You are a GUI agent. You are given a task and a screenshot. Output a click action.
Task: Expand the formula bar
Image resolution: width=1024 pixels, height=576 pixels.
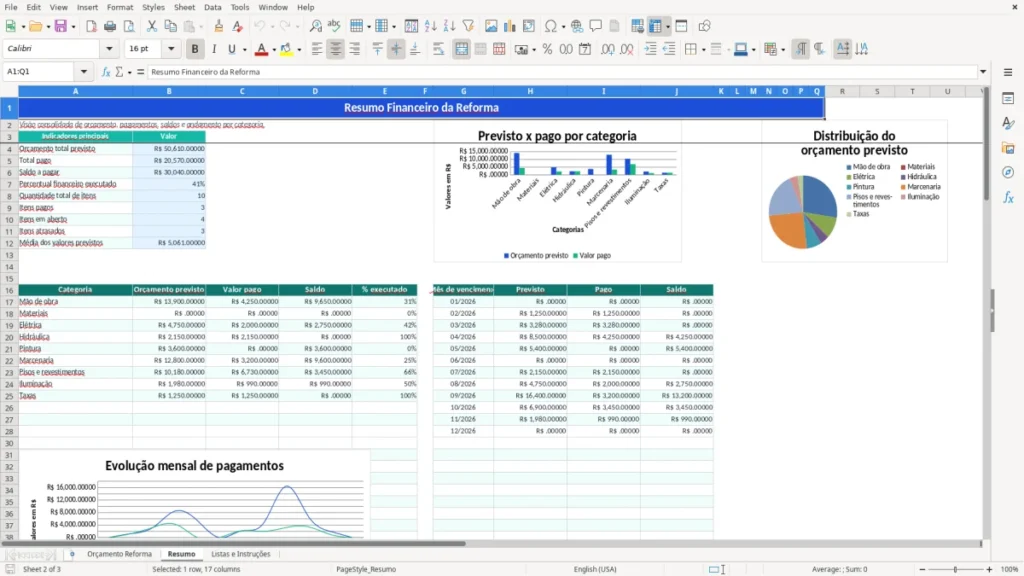(x=983, y=72)
